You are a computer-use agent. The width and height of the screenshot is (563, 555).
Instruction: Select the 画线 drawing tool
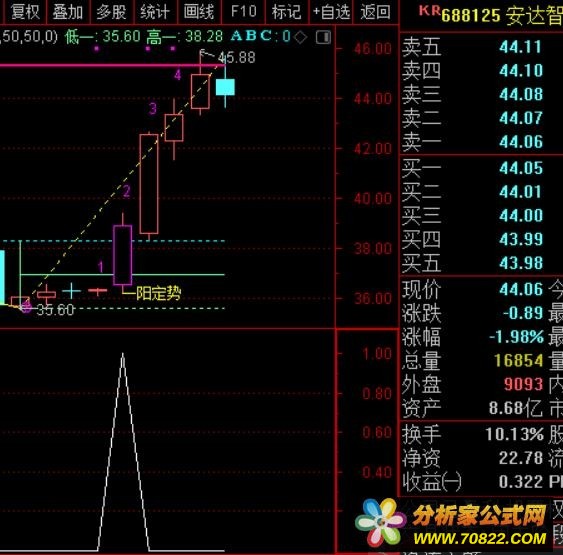click(199, 12)
